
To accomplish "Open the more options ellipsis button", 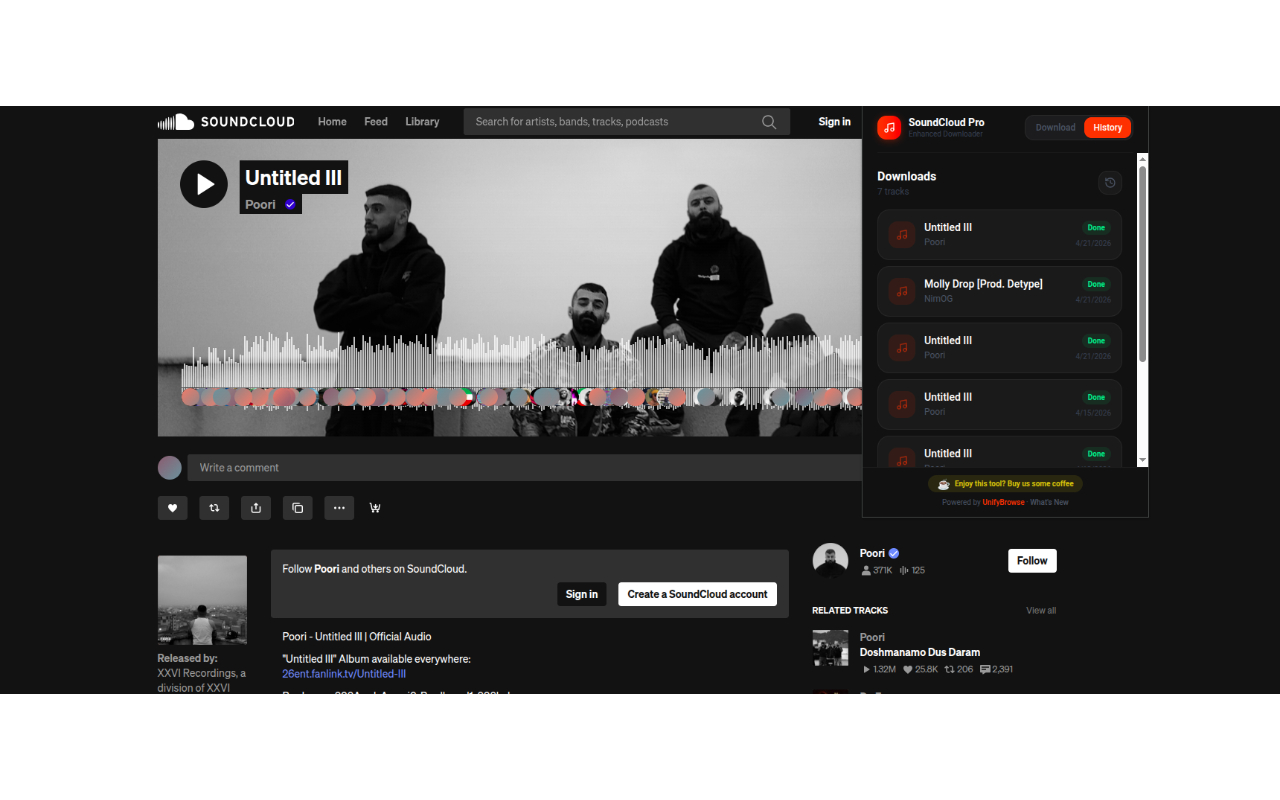I will [339, 508].
